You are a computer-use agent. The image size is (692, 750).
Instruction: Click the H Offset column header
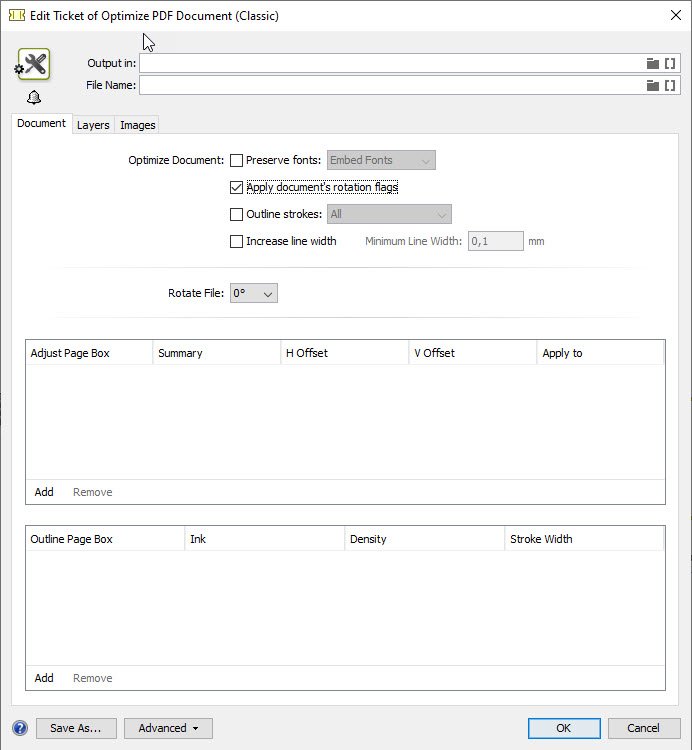[x=345, y=353]
